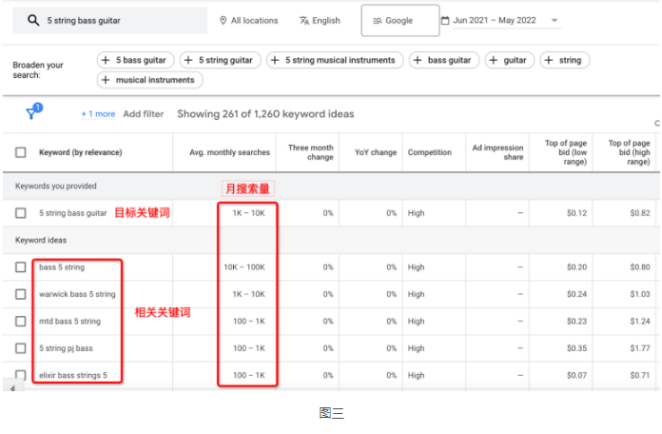Check the warwick bass 5 string row
662x434 pixels.
tap(21, 294)
